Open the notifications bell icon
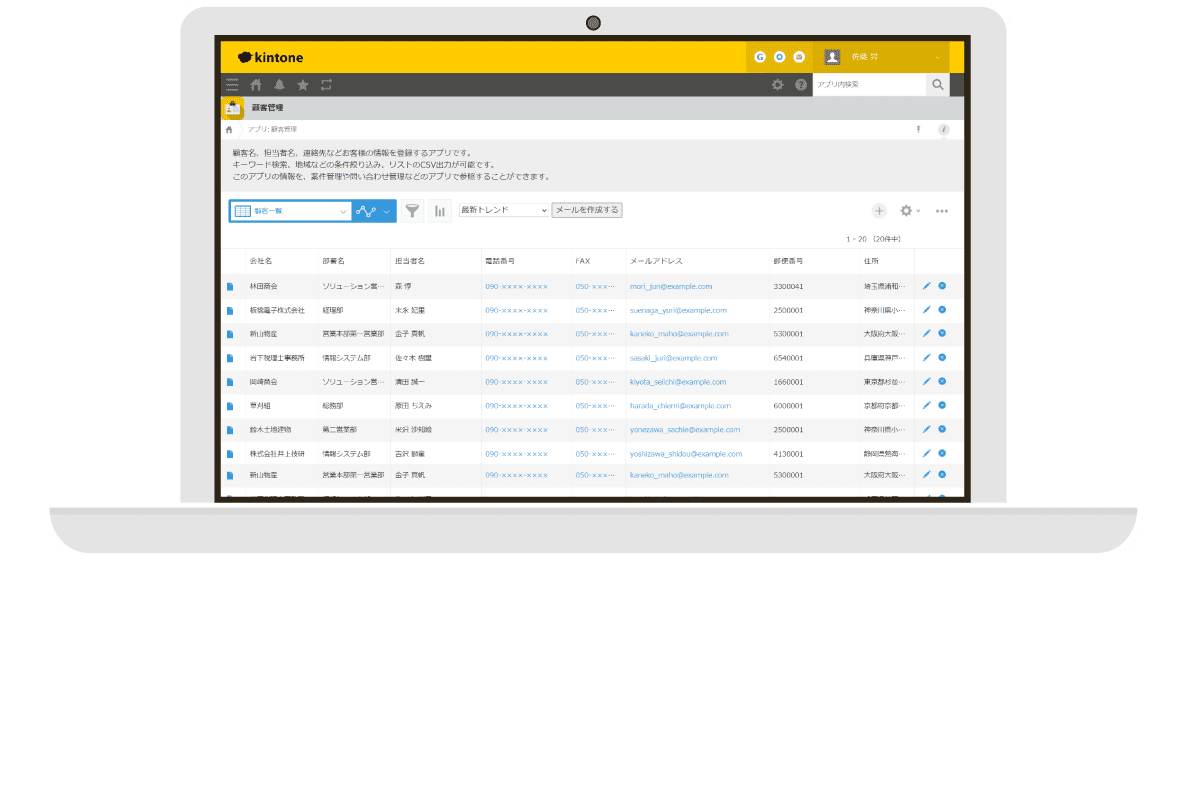Viewport: 1188px width, 800px height. click(x=280, y=85)
